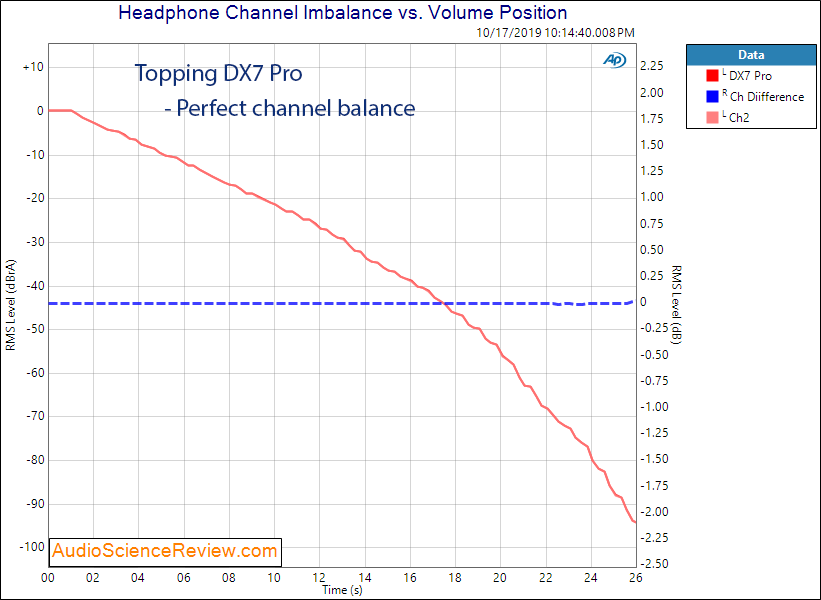The image size is (821, 600).
Task: Click the '20' tick on the time axis
Action: point(500,578)
